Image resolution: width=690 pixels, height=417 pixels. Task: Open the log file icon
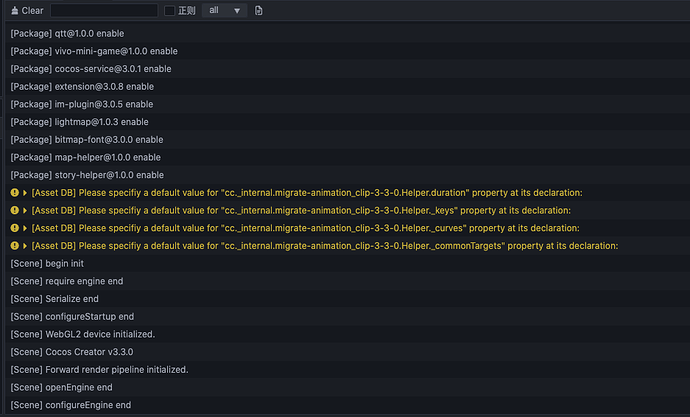[x=259, y=10]
